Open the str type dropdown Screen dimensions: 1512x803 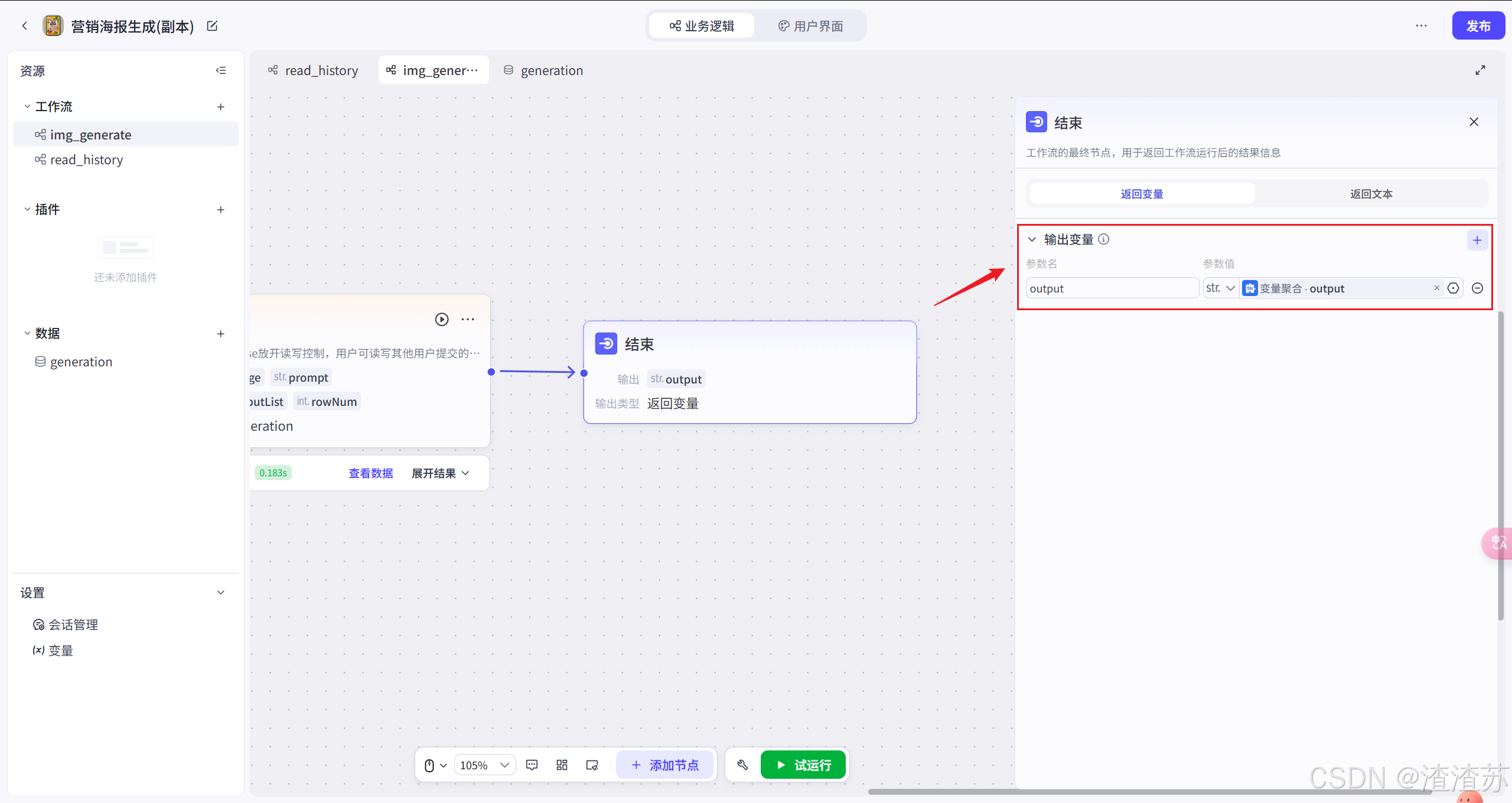[1220, 288]
